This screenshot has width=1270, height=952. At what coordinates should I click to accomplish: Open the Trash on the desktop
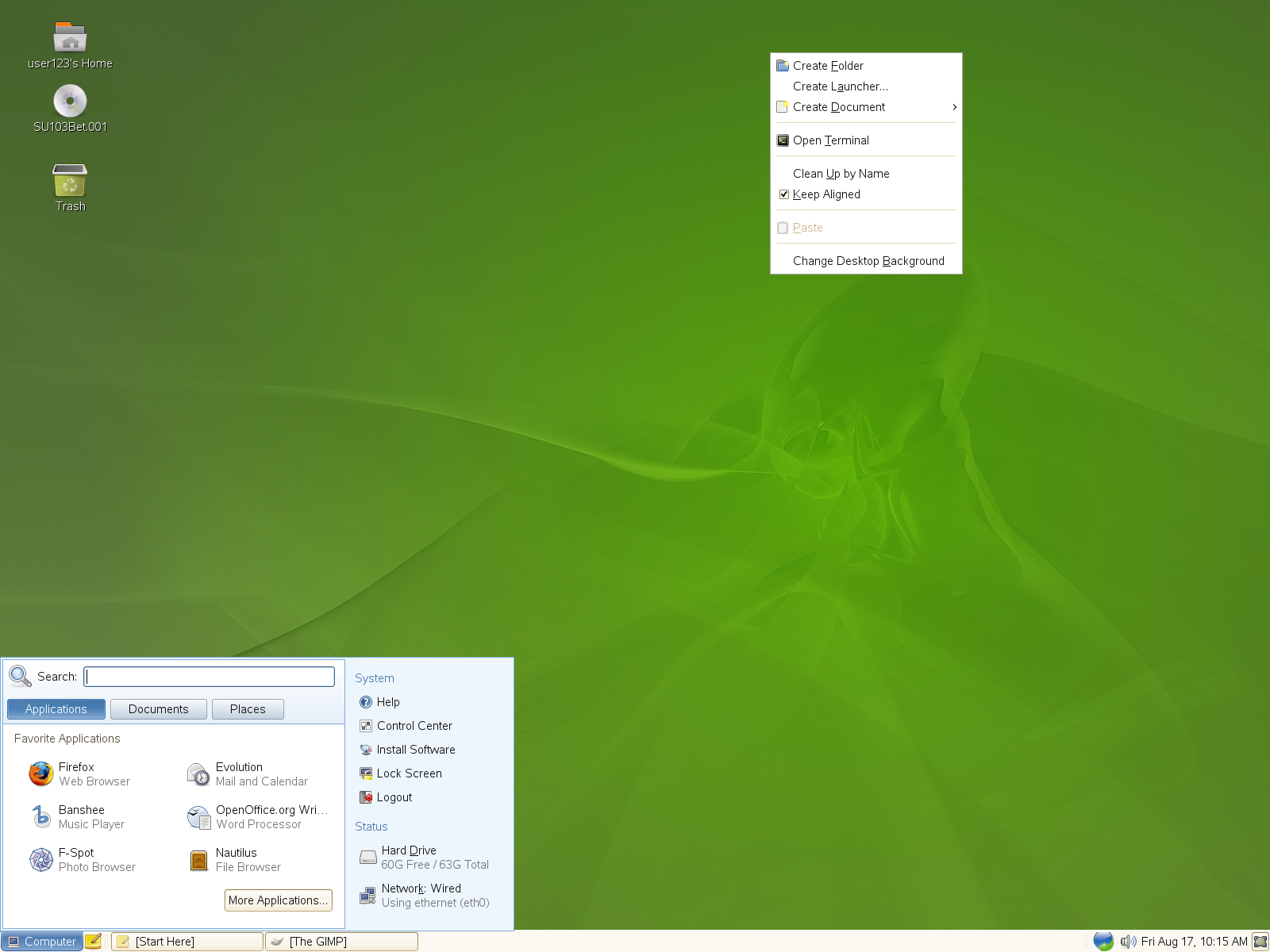70,182
